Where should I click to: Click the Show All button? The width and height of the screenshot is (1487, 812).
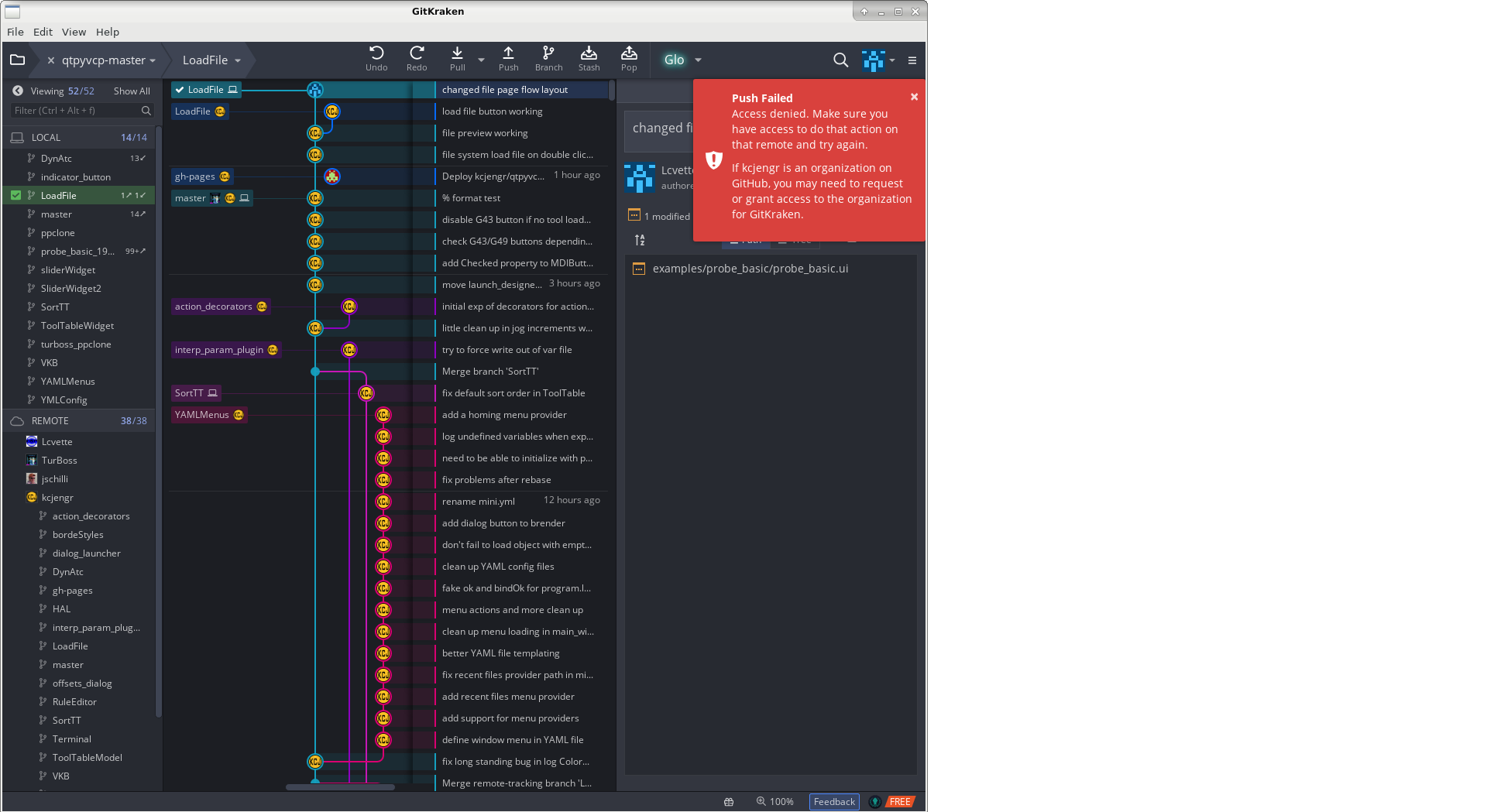pos(132,91)
